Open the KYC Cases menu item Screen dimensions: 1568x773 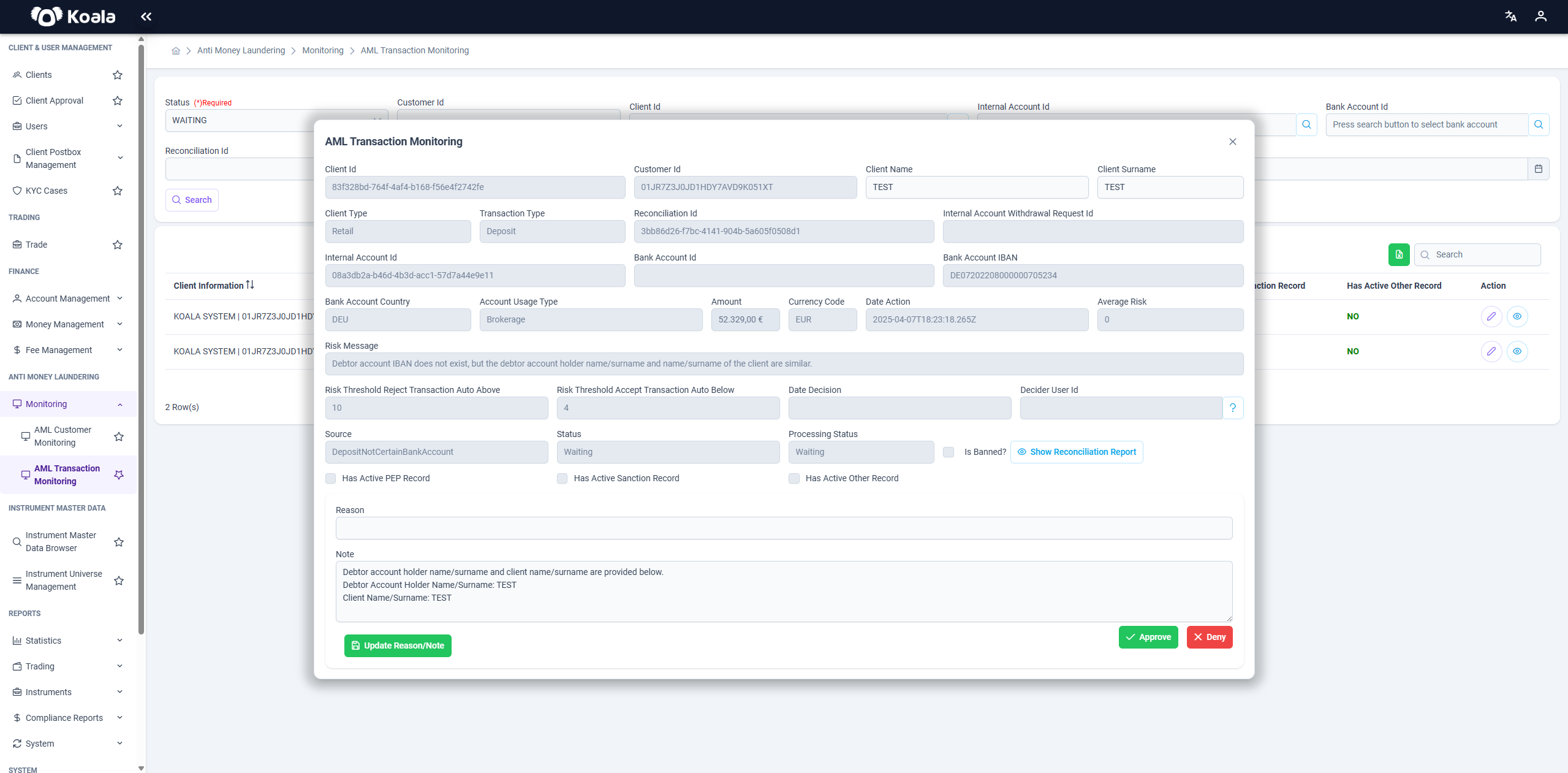47,191
